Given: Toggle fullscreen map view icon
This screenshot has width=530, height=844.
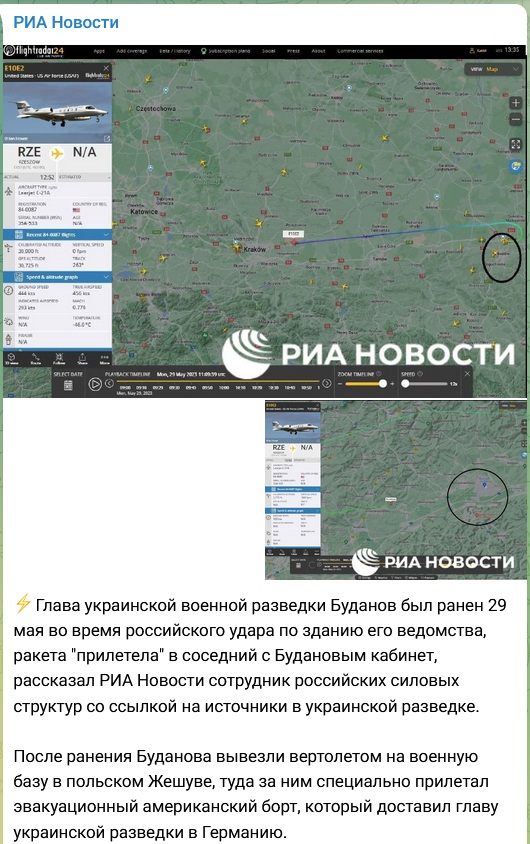Looking at the screenshot, I should [x=515, y=144].
